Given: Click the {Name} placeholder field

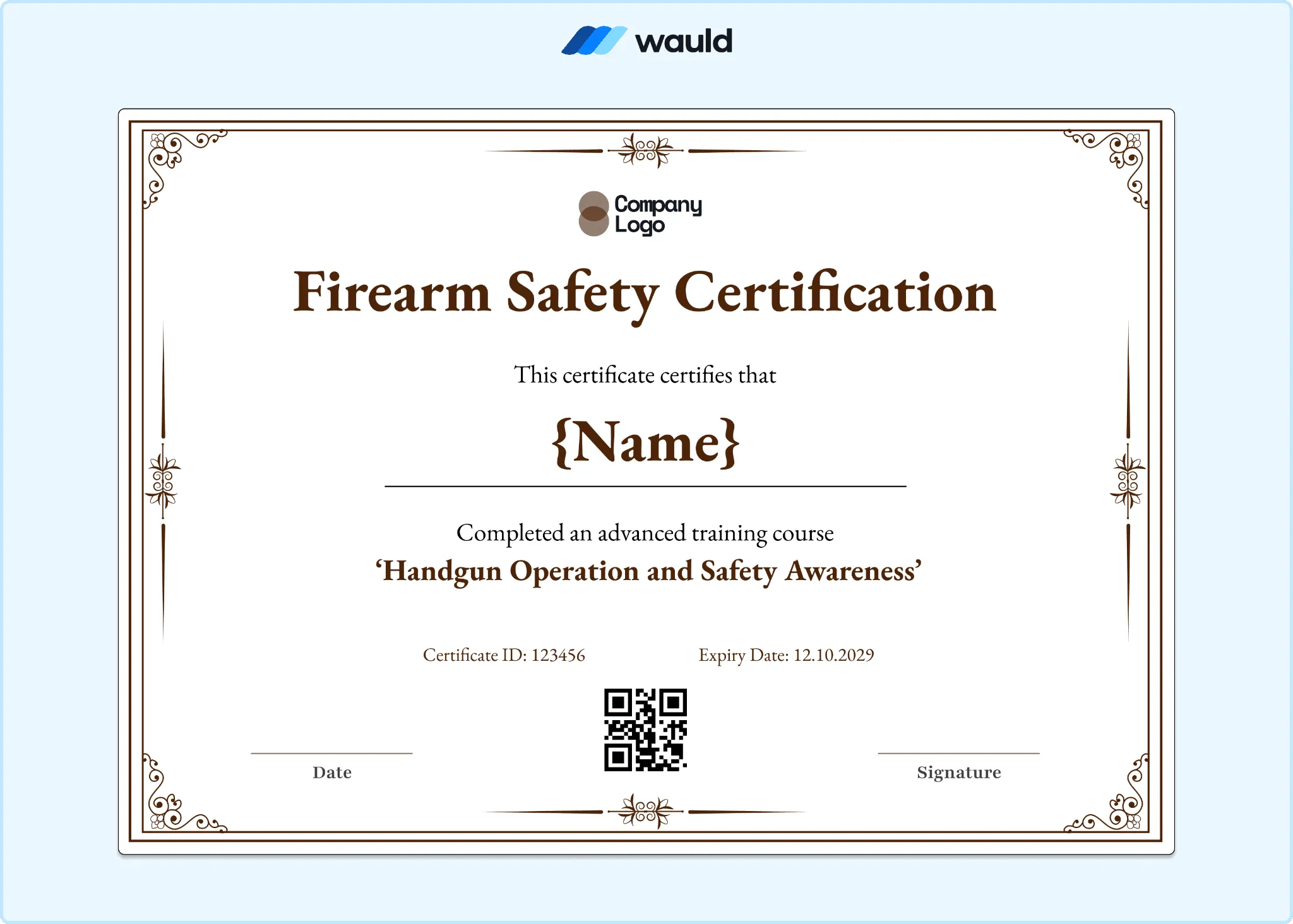Looking at the screenshot, I should click(x=645, y=443).
